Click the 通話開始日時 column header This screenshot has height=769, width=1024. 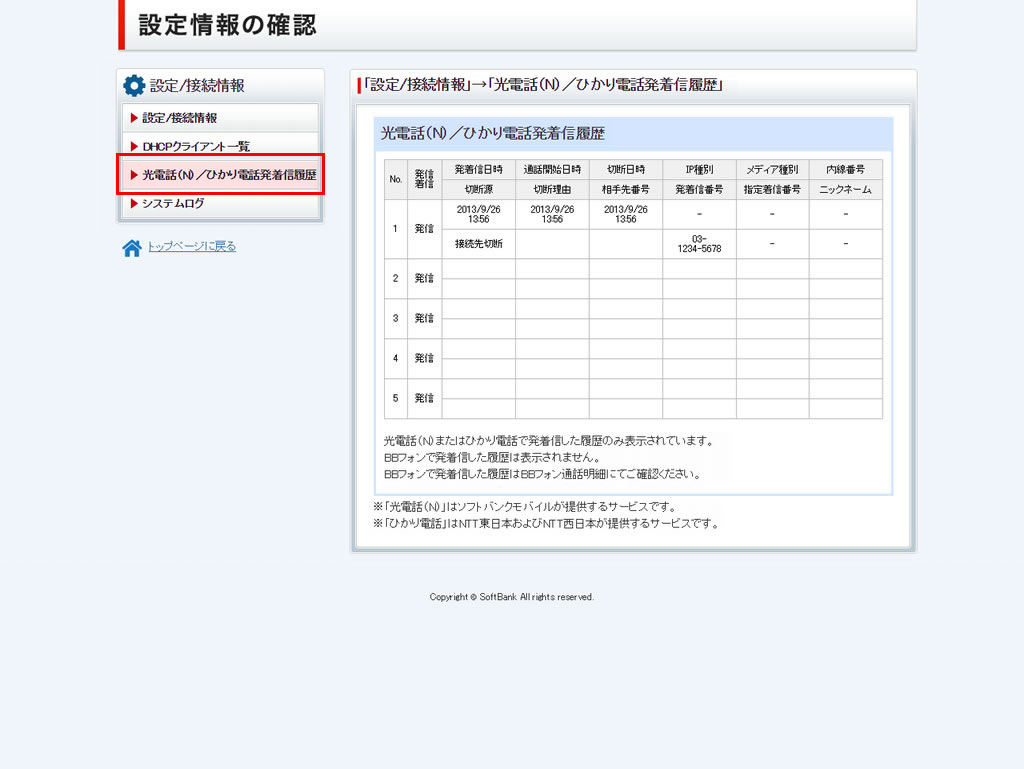click(x=552, y=170)
